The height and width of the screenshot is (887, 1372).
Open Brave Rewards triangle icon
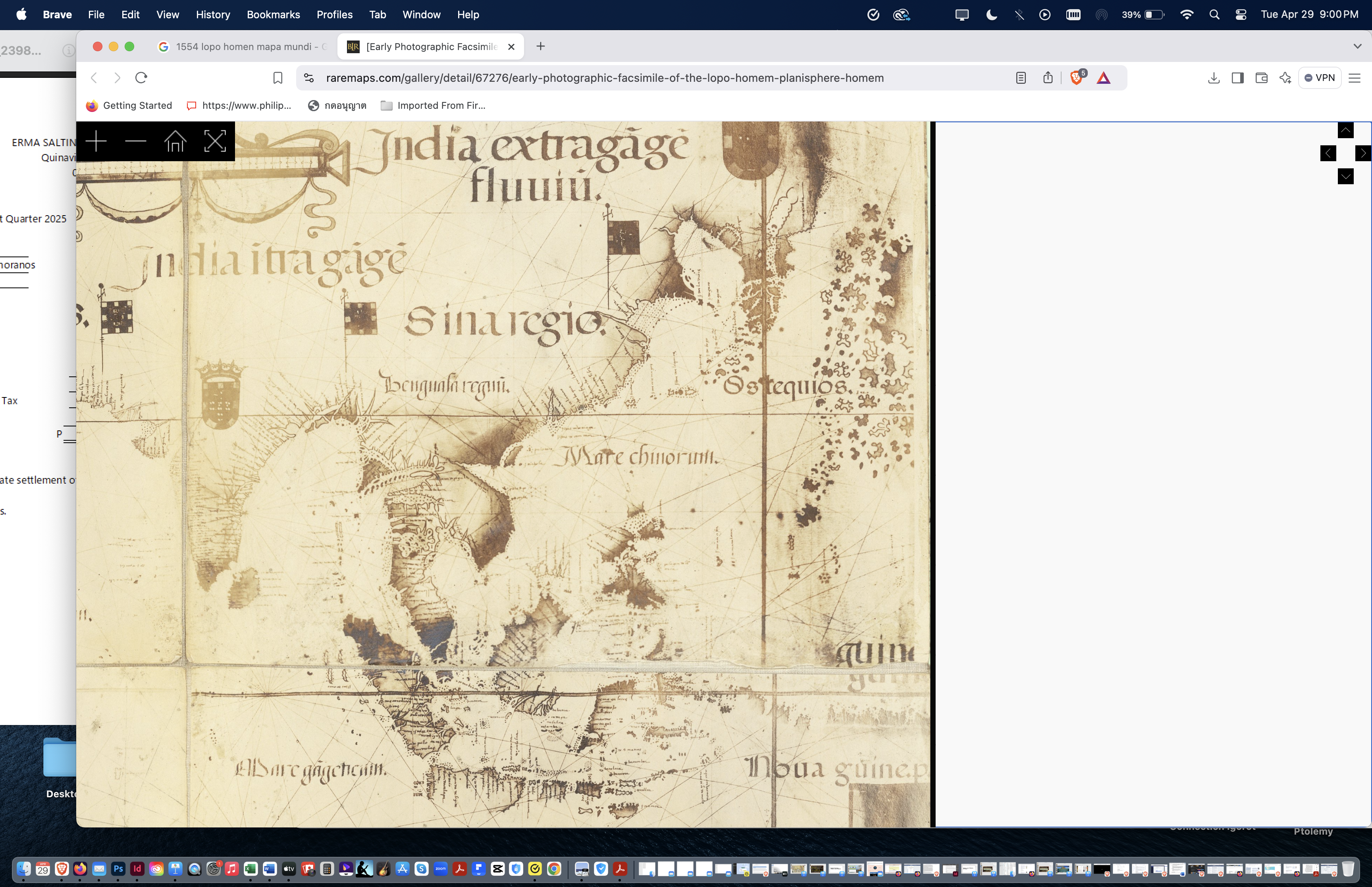pos(1103,78)
